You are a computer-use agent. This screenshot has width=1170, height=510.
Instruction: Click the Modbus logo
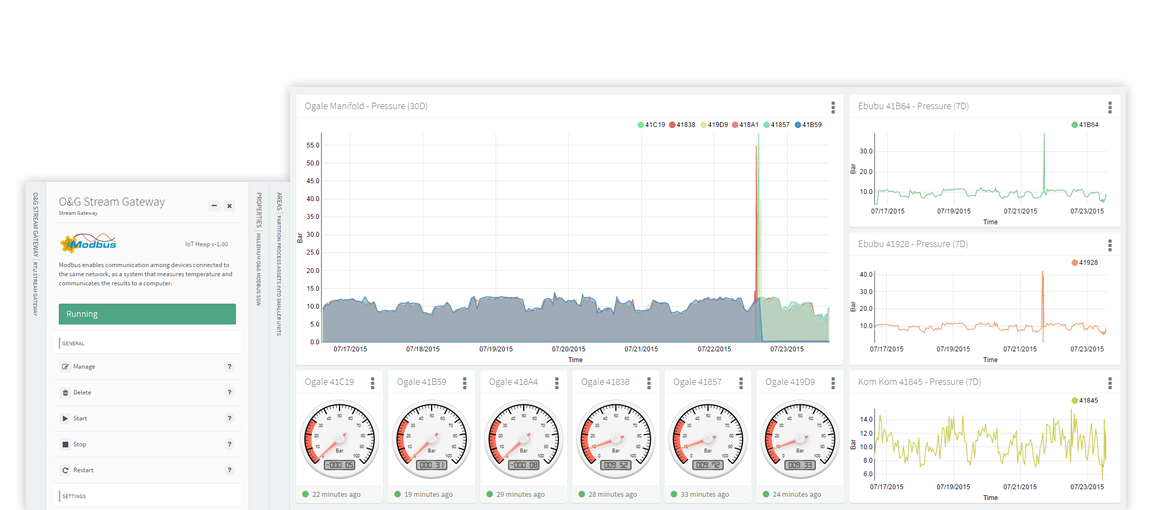click(89, 243)
